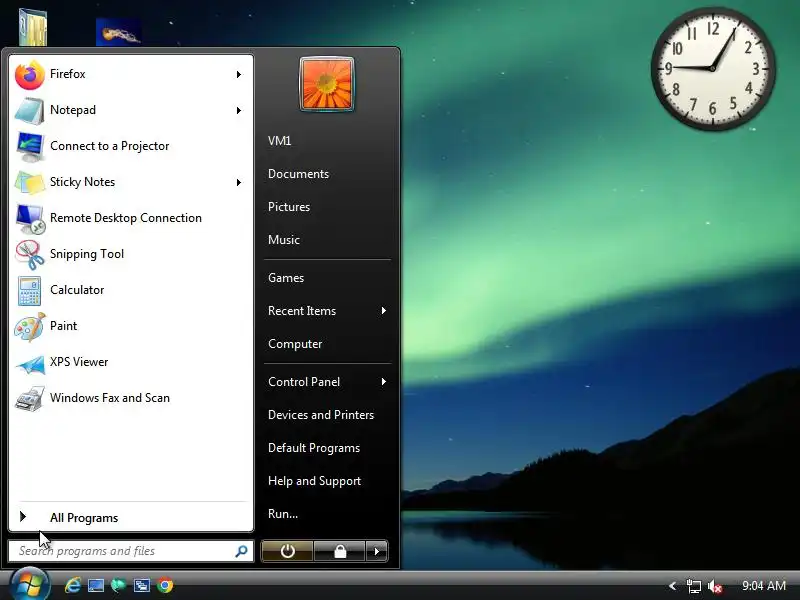Viewport: 800px width, 600px height.
Task: Open the zipped folder desktop icon
Action: point(33,27)
